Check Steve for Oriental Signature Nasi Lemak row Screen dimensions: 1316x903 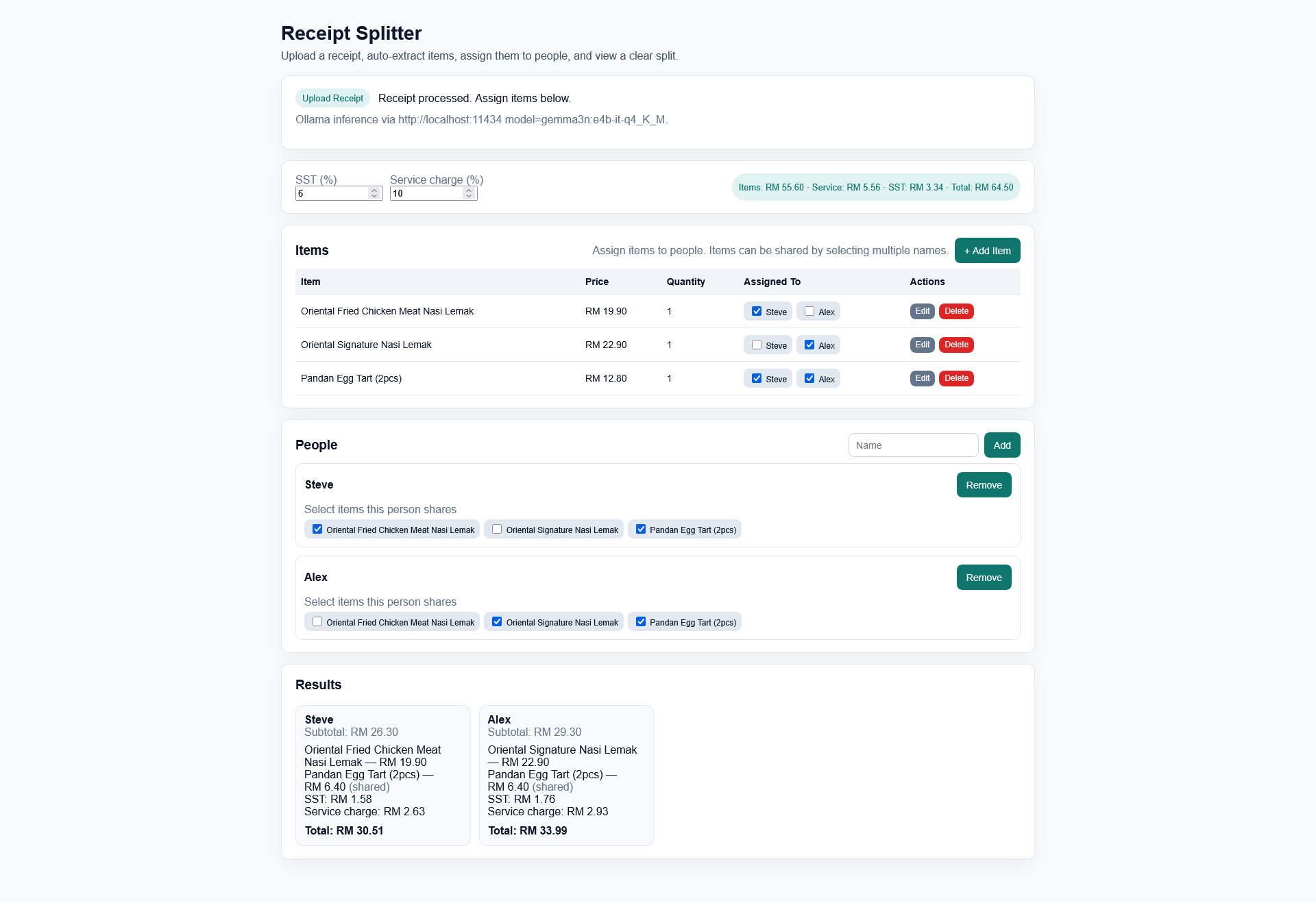coord(757,345)
